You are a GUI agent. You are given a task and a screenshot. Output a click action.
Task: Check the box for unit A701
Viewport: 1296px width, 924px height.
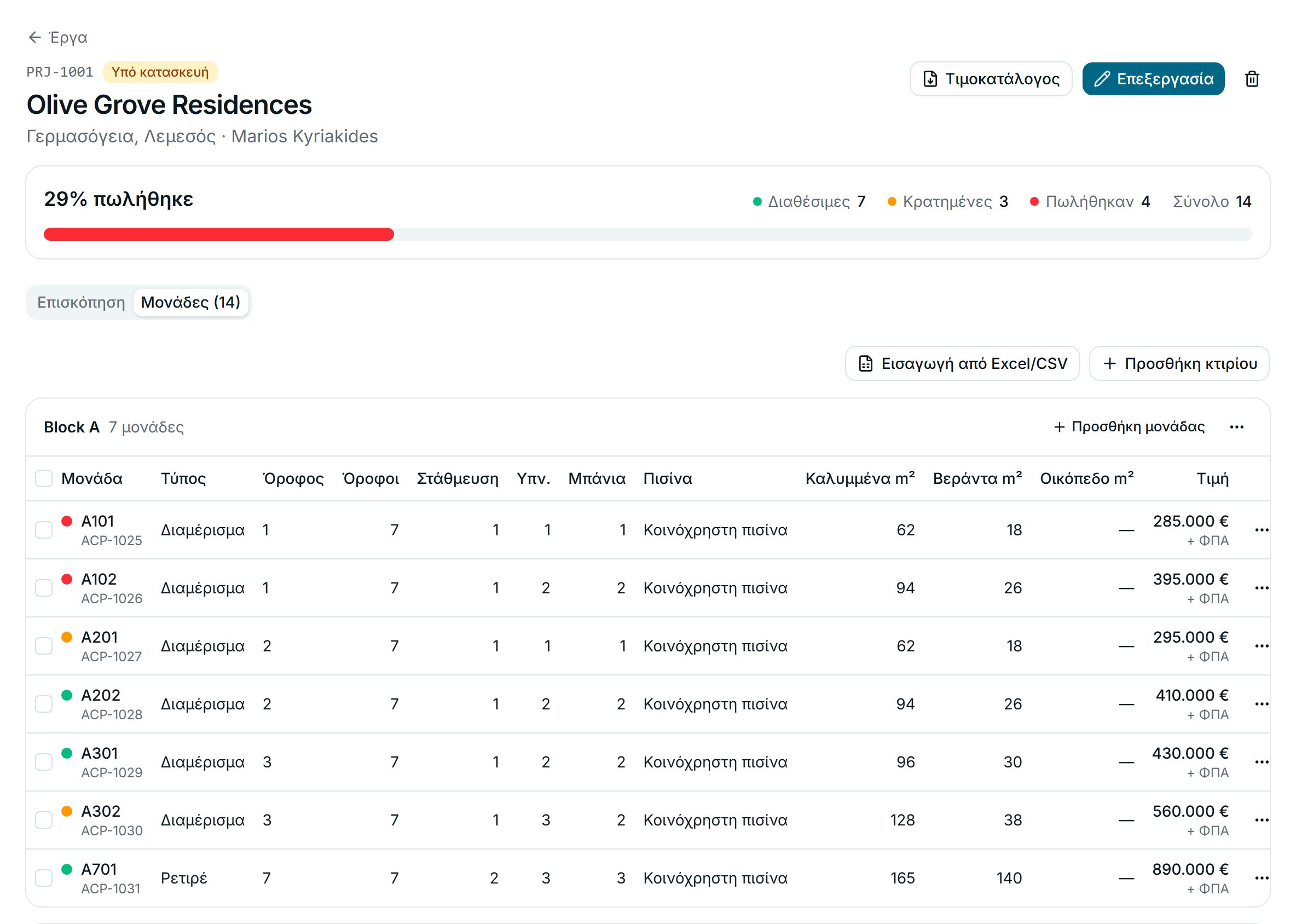44,878
